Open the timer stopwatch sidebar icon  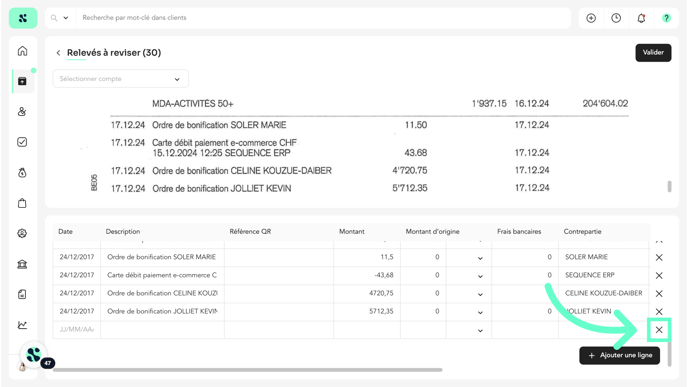pos(22,172)
